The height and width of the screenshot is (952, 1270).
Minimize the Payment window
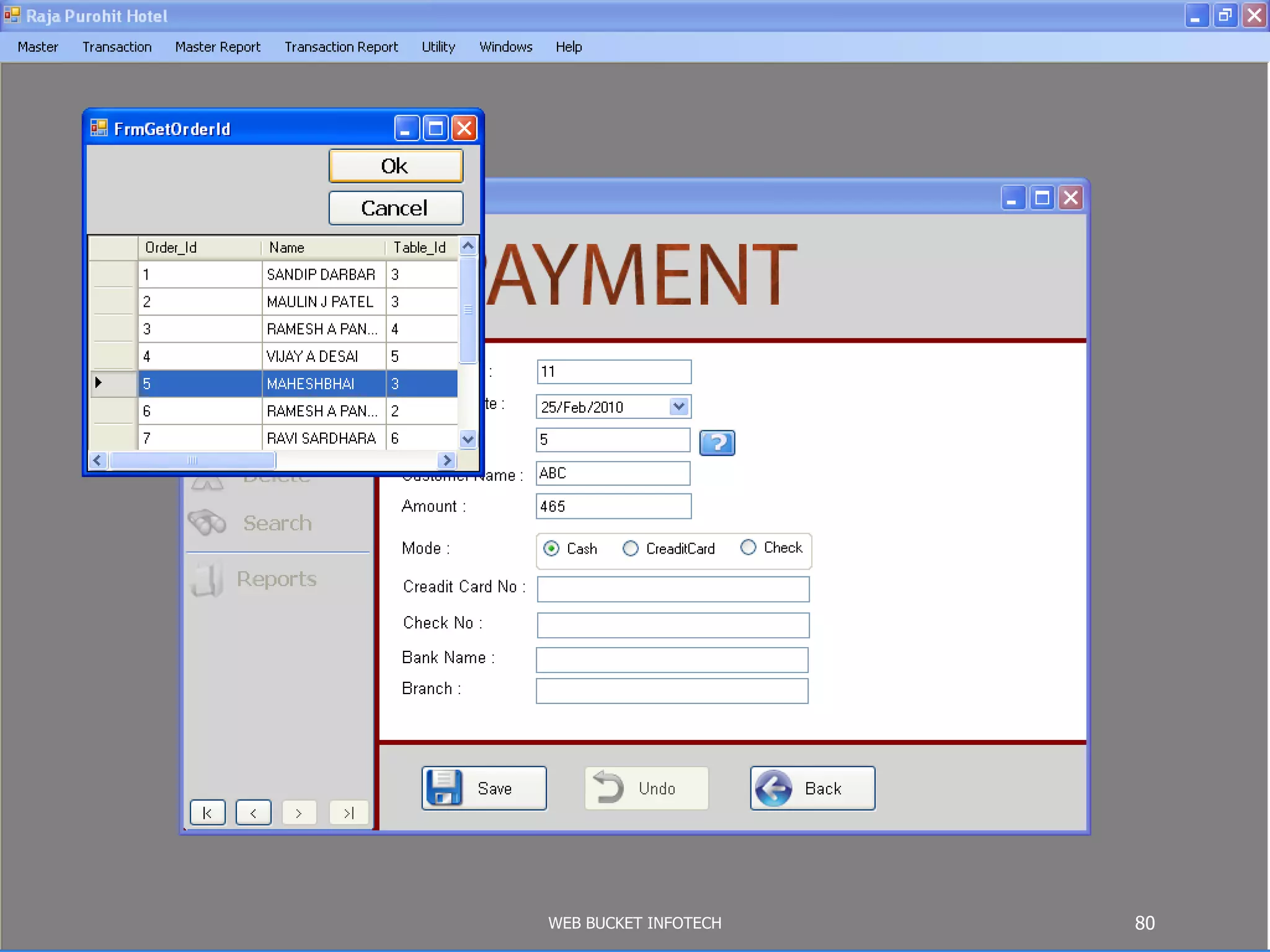[1013, 198]
